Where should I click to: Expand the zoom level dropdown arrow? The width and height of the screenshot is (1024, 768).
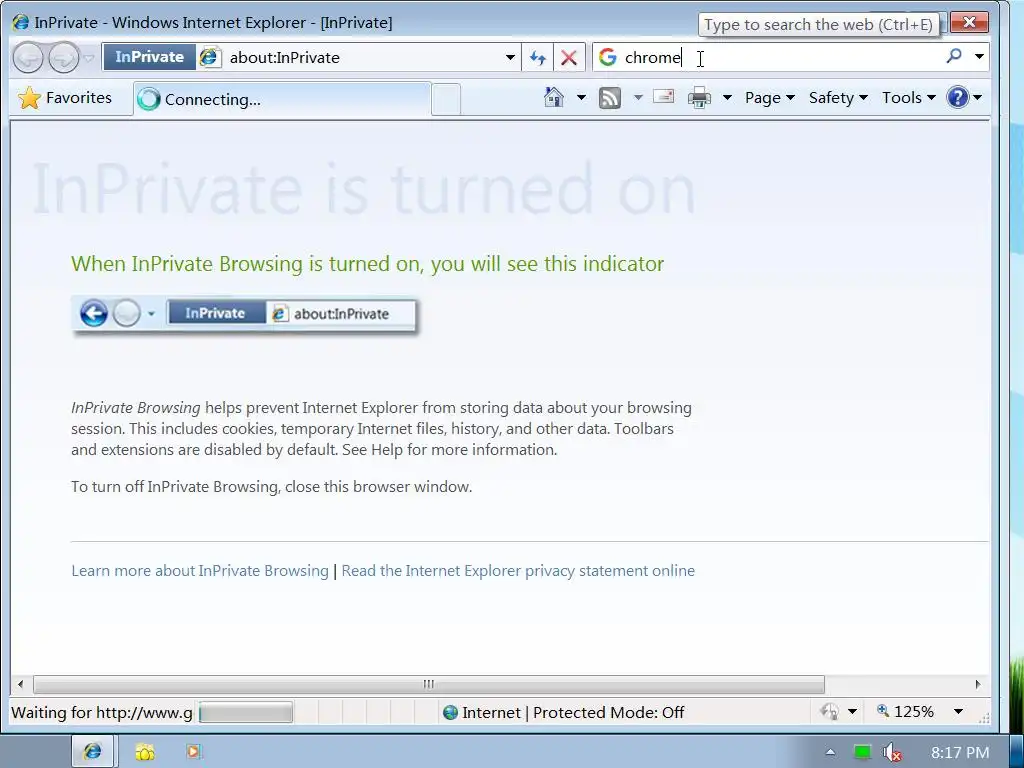point(958,711)
